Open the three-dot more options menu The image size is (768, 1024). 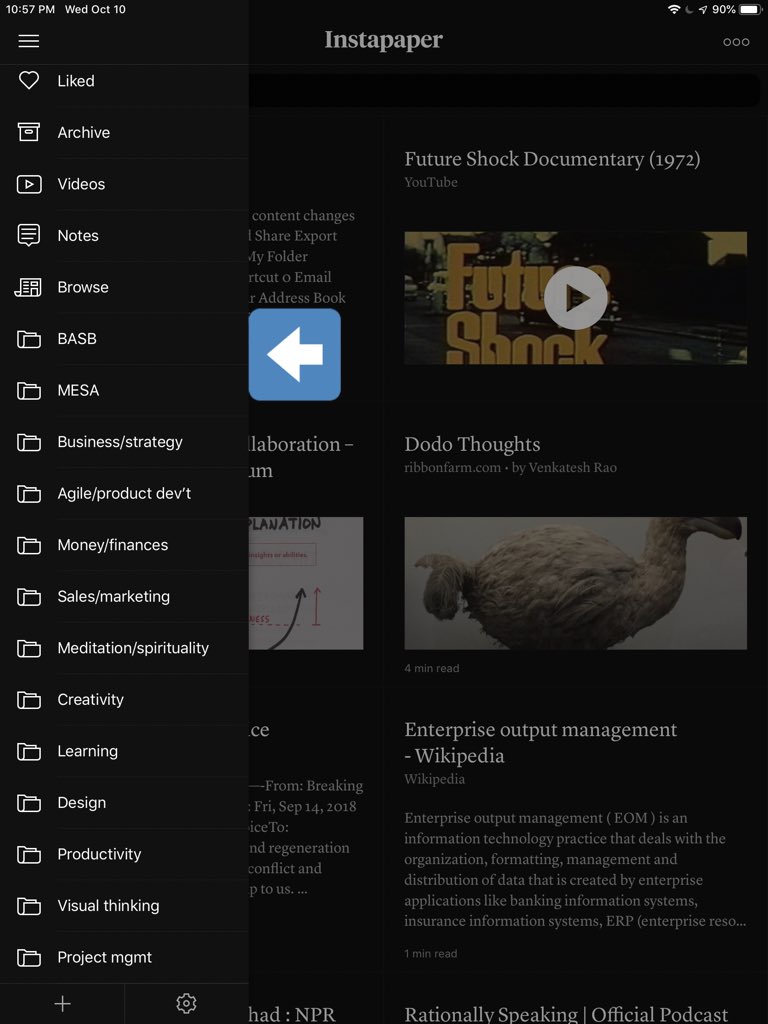pos(736,42)
